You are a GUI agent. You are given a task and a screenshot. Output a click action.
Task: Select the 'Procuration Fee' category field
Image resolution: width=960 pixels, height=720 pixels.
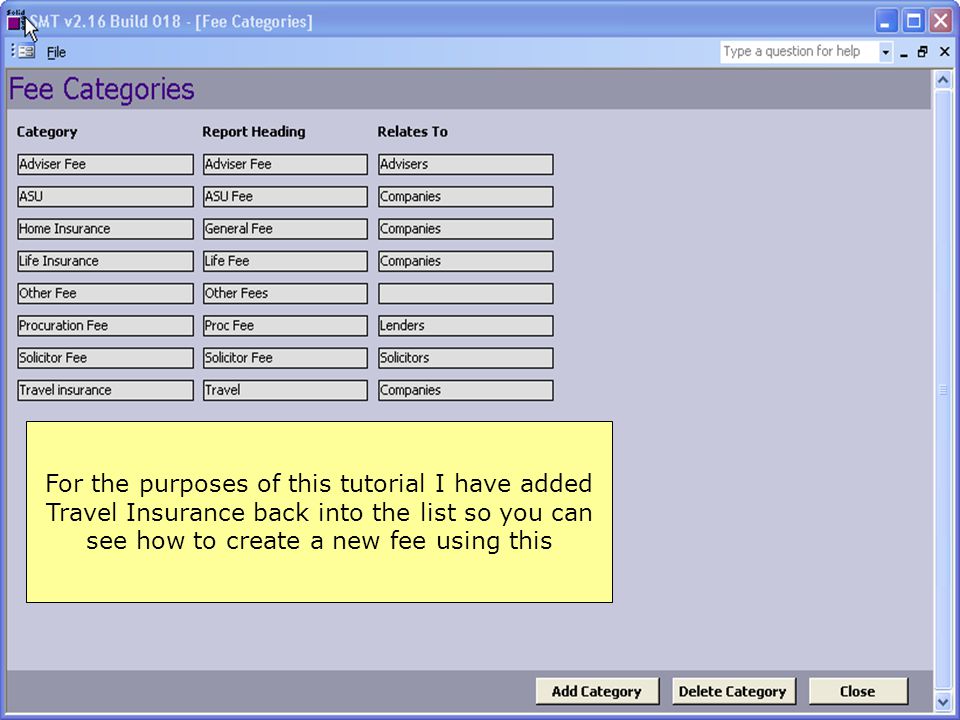(105, 326)
